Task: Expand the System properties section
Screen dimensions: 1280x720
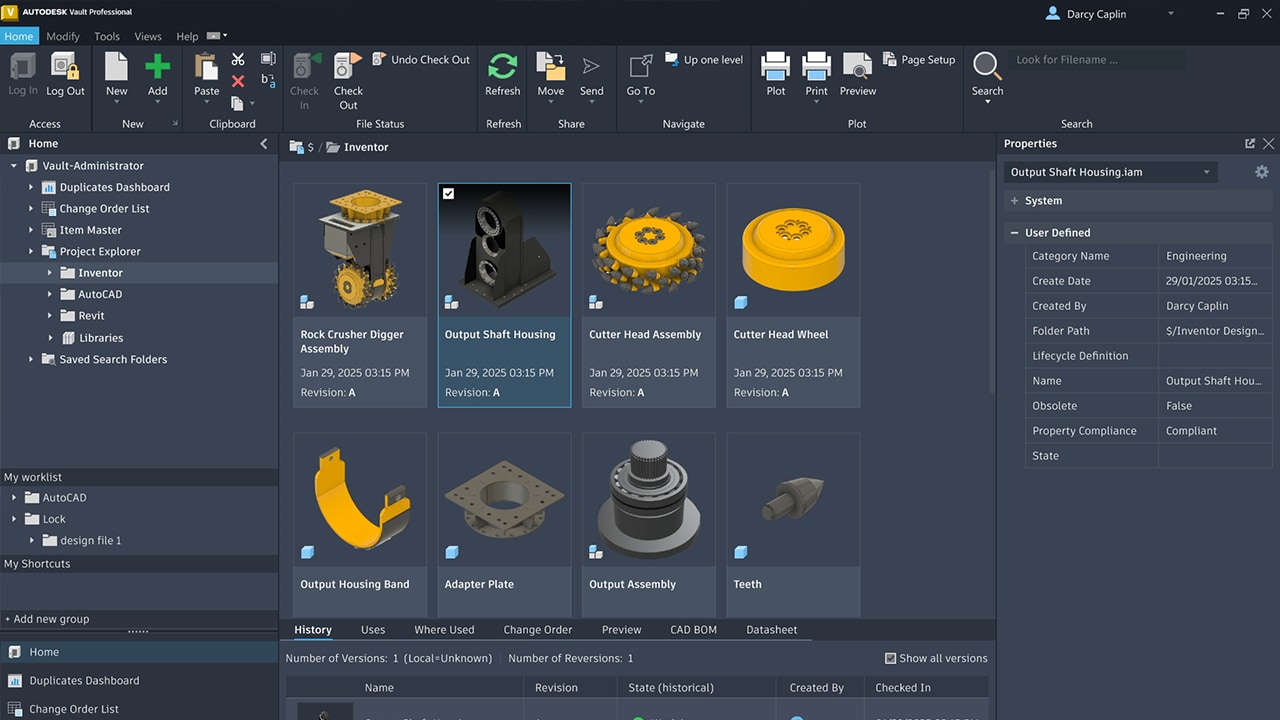Action: point(1014,201)
